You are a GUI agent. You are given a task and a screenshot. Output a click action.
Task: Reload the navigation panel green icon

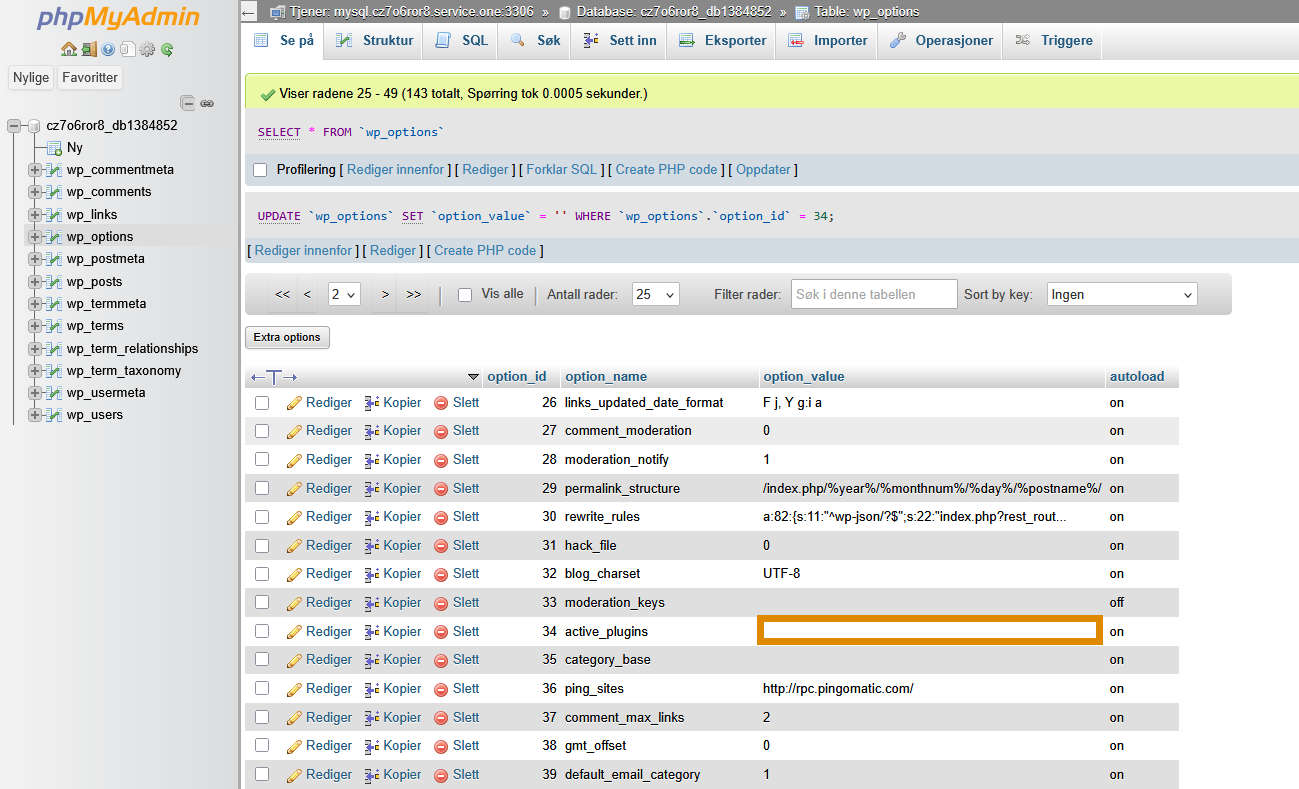click(167, 49)
